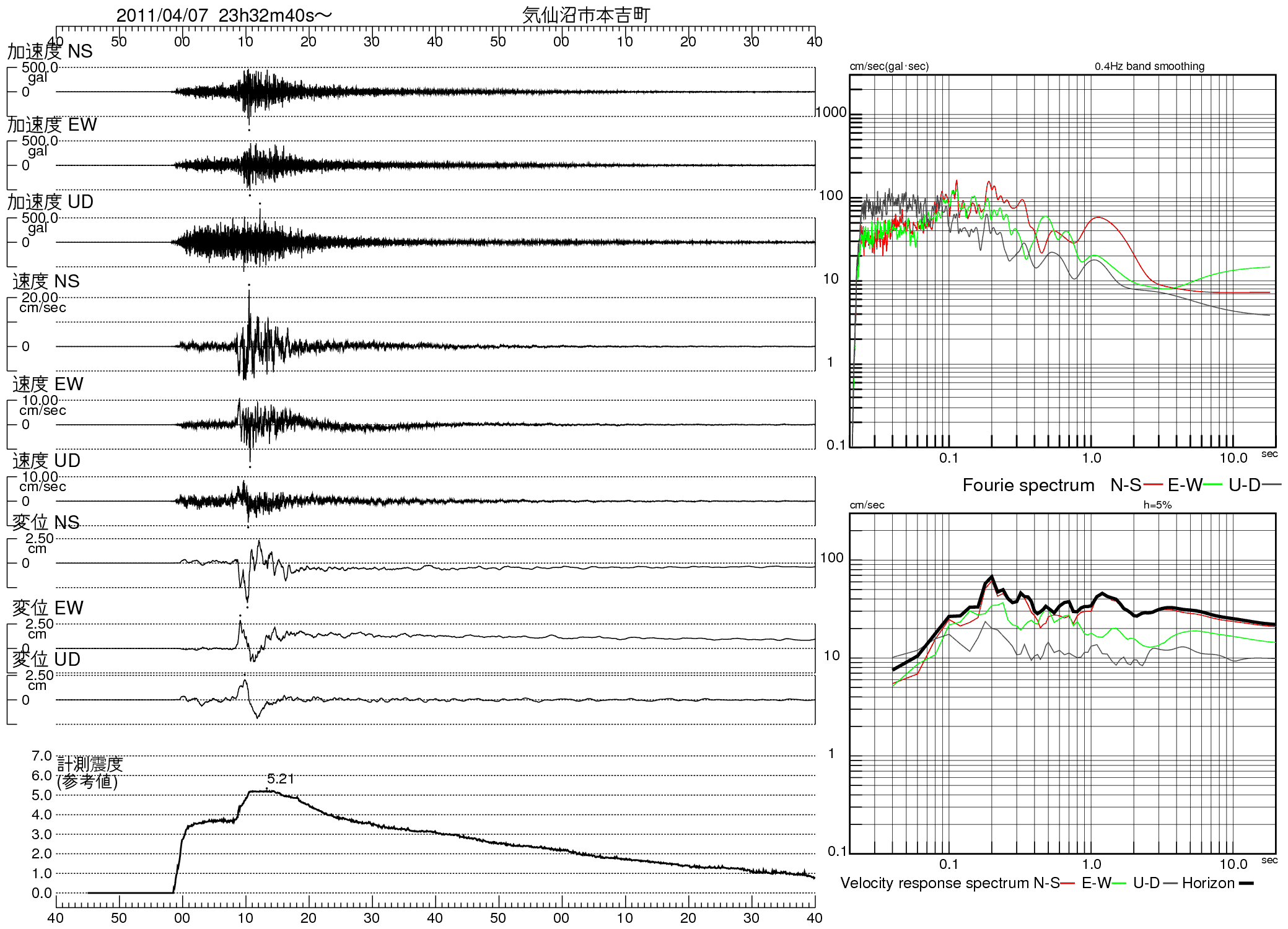Image resolution: width=1288 pixels, height=929 pixels.
Task: Click the '変位 NS' trace label
Action: click(46, 522)
